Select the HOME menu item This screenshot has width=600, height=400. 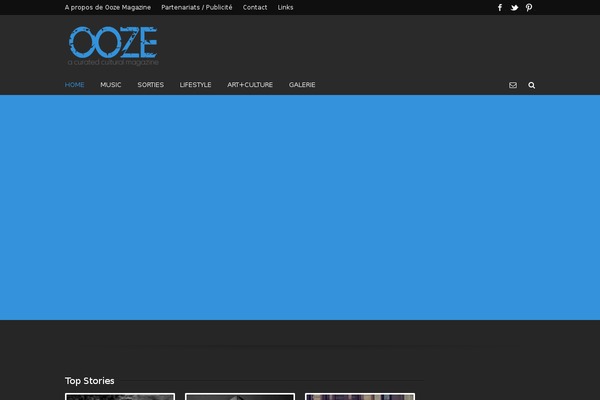(75, 85)
